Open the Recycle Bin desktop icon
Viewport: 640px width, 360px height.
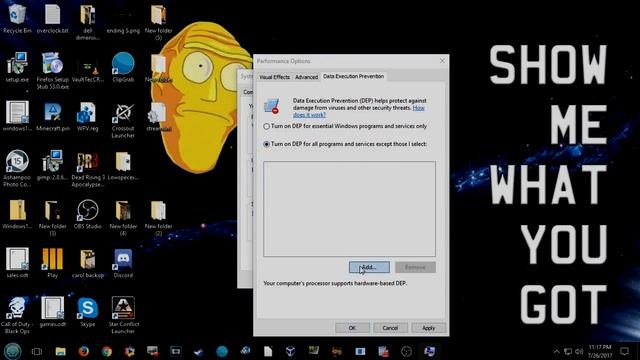click(17, 18)
